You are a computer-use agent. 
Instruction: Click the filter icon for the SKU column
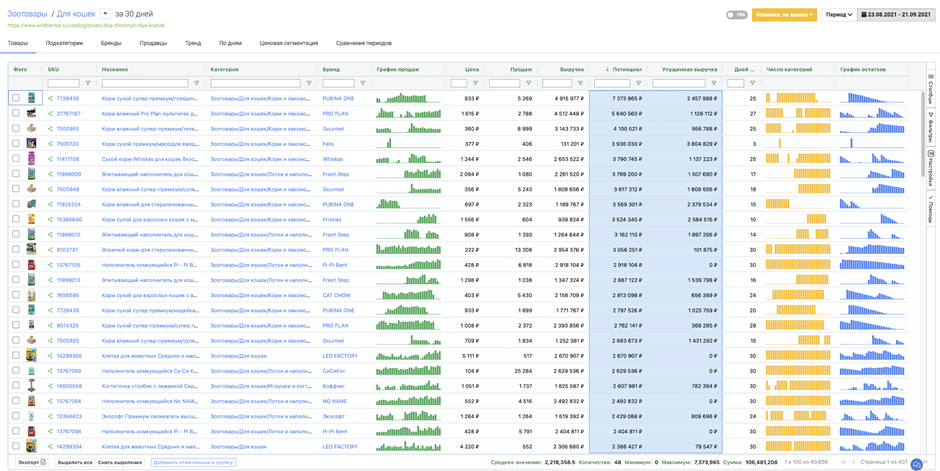point(88,84)
